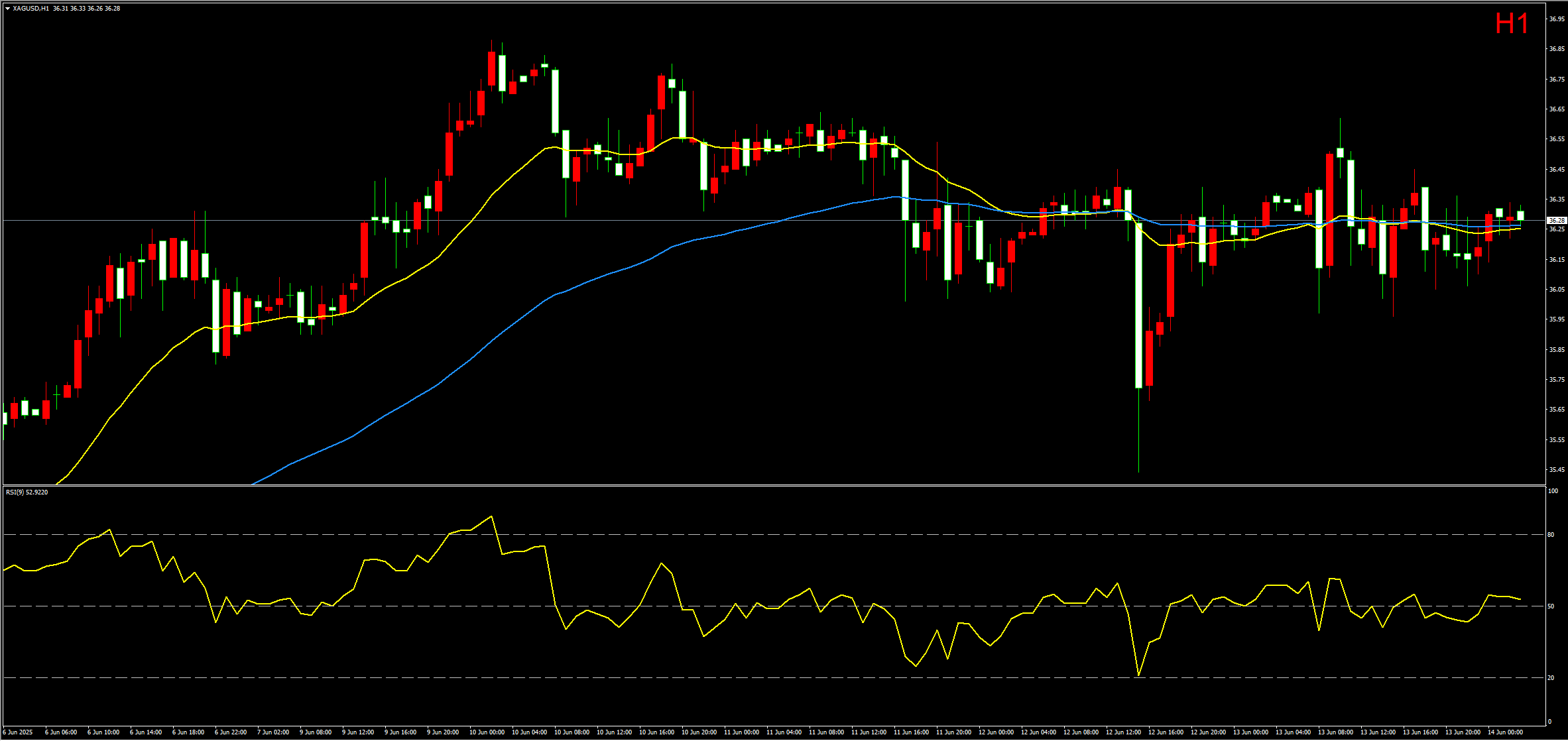
Task: Click the 10 Jun 16:00 time label
Action: coord(656,732)
